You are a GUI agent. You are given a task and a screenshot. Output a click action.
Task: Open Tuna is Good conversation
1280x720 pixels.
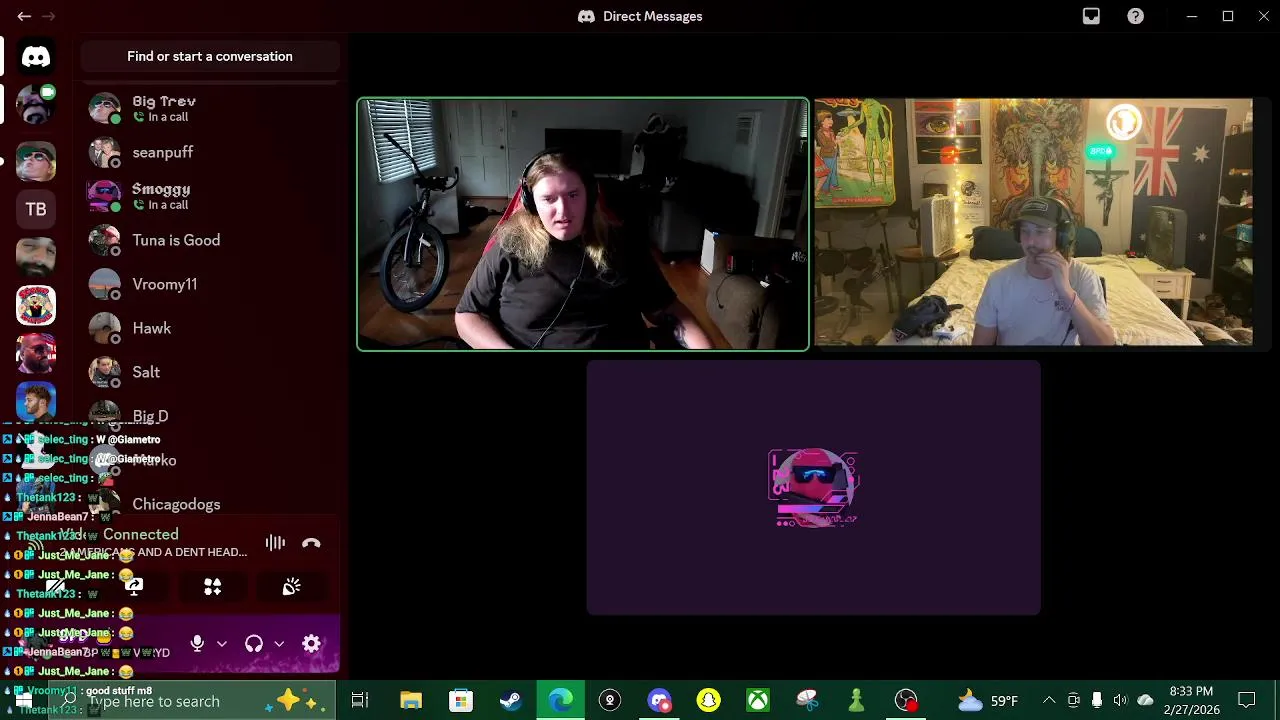click(210, 240)
